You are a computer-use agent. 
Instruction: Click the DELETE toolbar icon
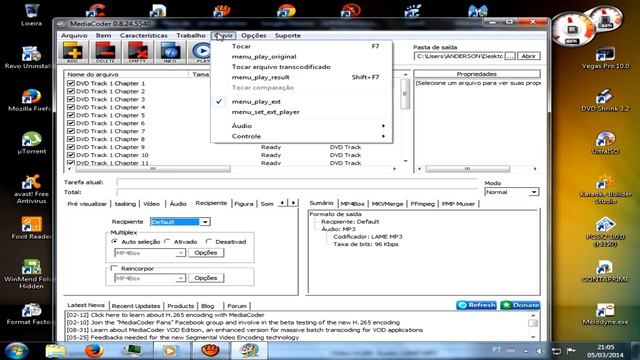tap(105, 52)
